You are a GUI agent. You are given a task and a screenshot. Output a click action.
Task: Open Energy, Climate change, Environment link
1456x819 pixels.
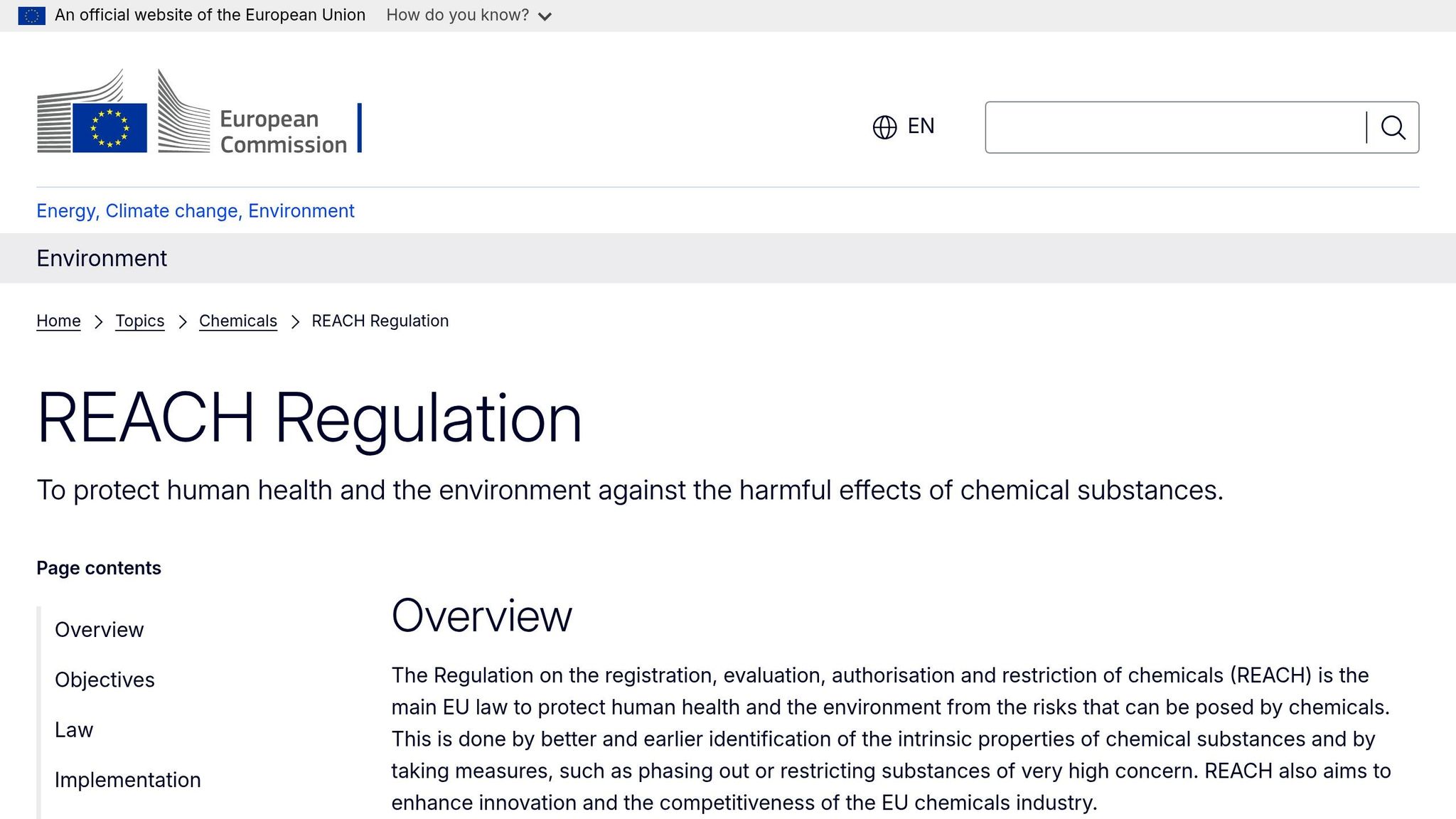tap(195, 211)
